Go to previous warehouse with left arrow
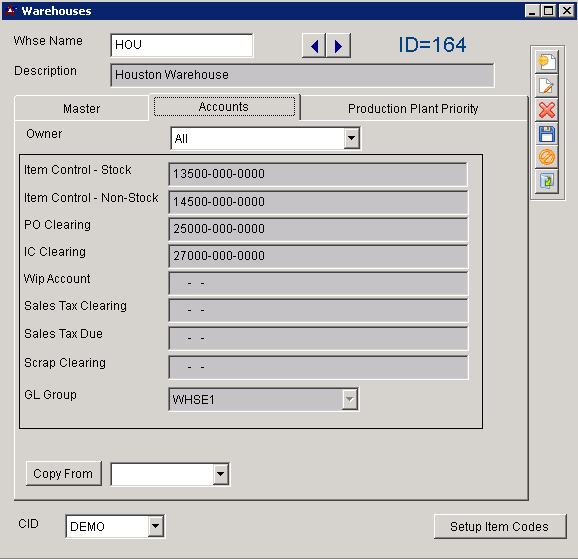The height and width of the screenshot is (559, 578). (314, 46)
